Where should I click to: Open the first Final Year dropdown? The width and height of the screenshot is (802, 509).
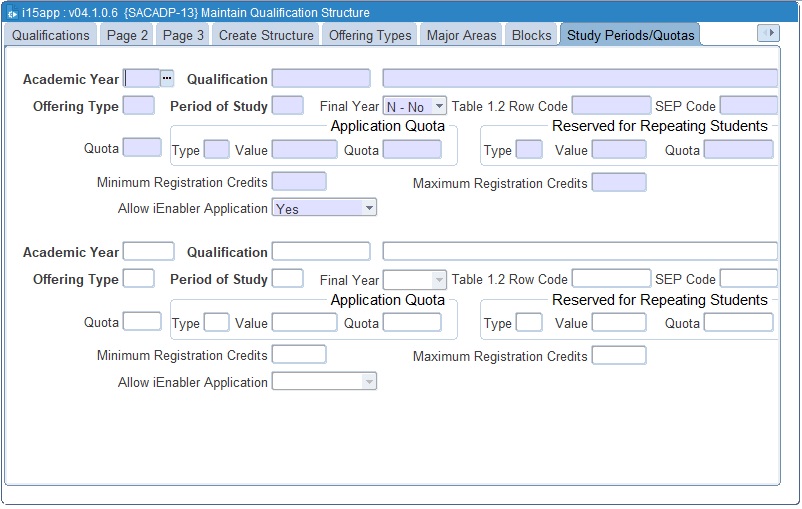pos(439,106)
